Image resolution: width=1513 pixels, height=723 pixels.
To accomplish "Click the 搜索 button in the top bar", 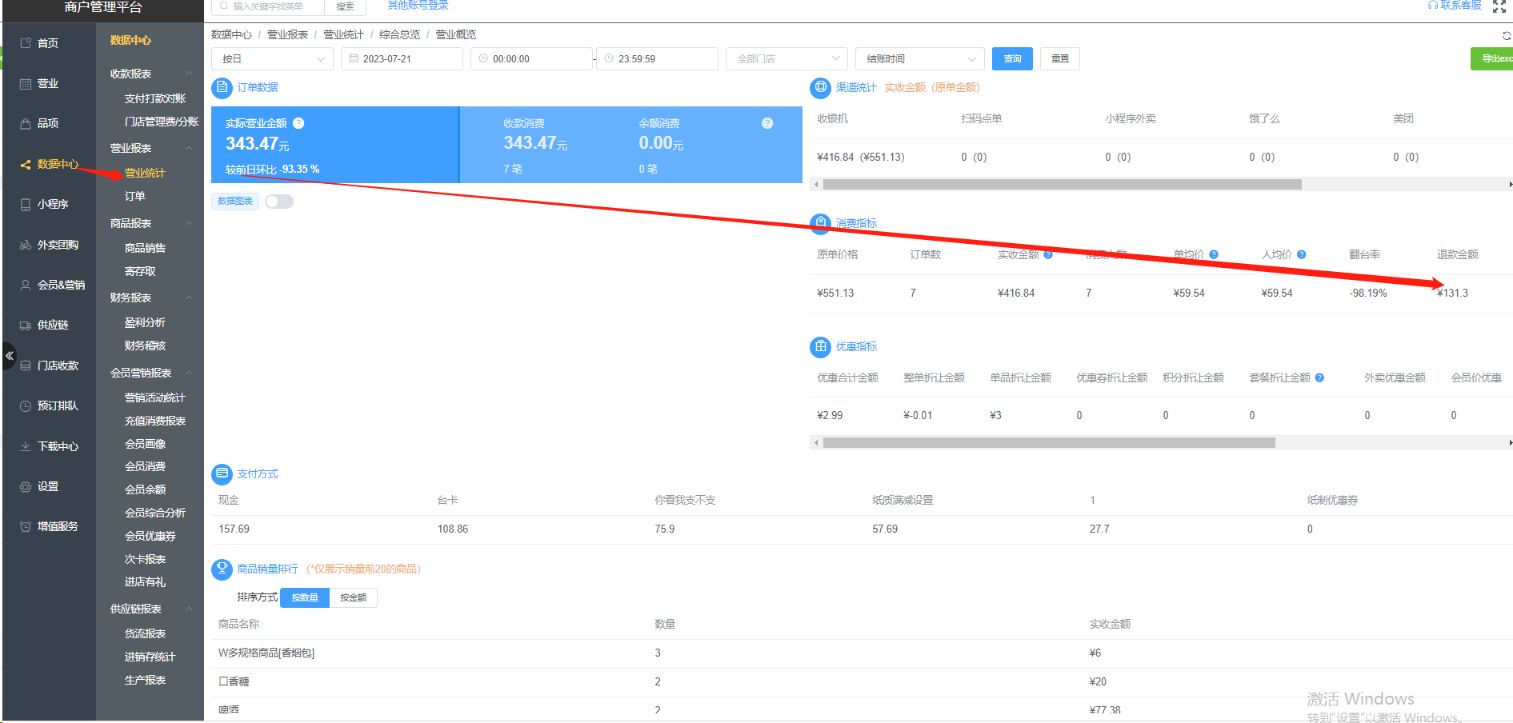I will click(345, 6).
